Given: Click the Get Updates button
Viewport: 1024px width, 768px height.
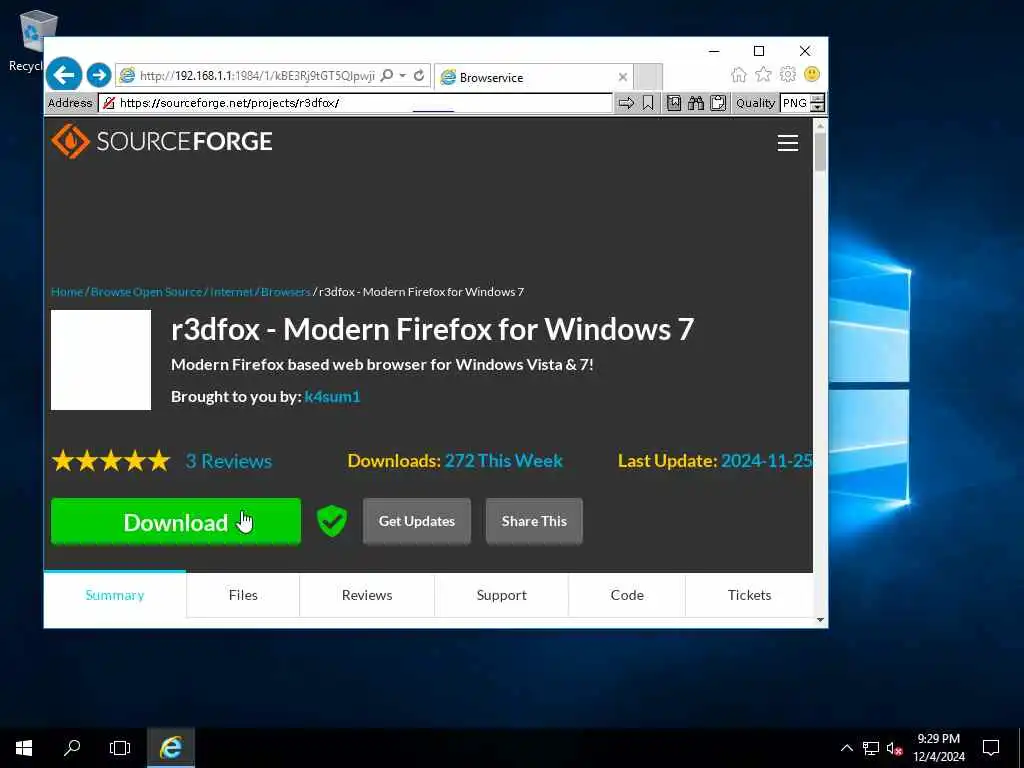Looking at the screenshot, I should (x=417, y=521).
